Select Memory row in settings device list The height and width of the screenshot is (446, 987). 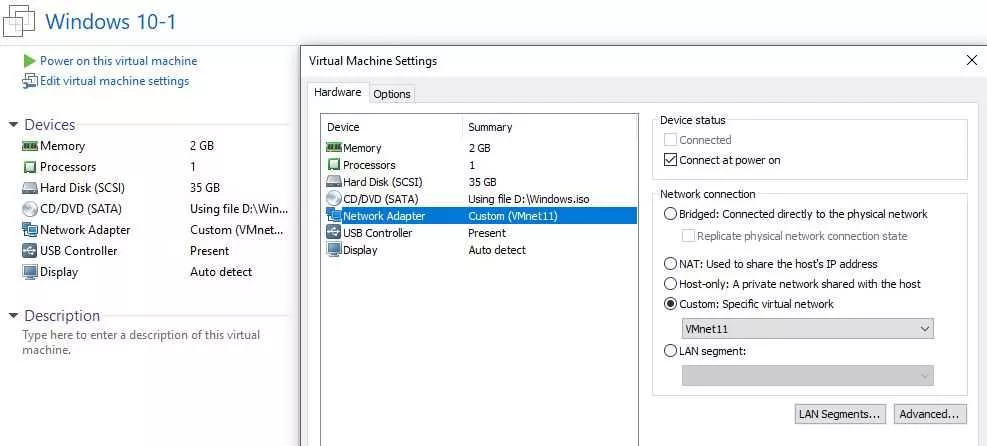tap(480, 148)
